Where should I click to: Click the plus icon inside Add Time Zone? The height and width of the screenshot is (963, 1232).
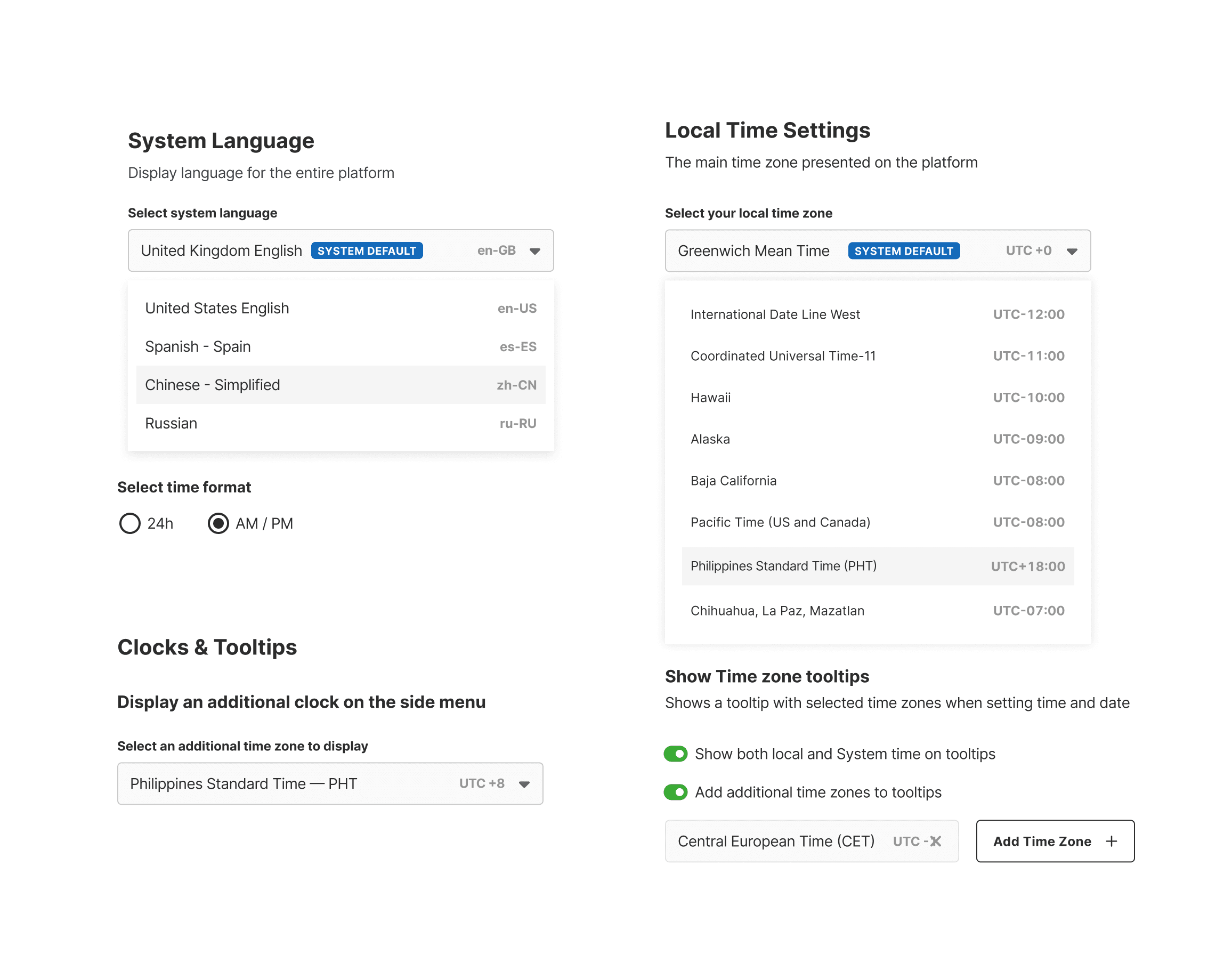coord(1111,841)
